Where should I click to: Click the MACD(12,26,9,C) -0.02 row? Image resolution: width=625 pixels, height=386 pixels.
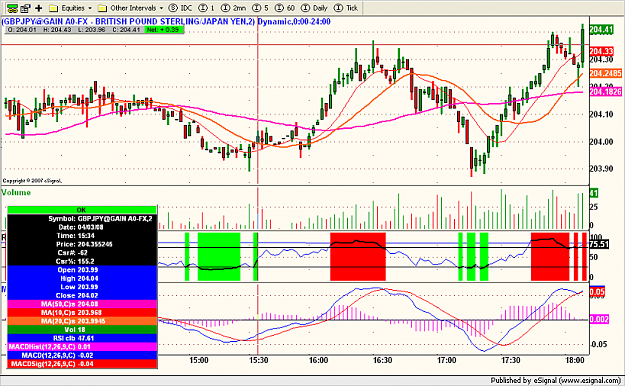click(x=82, y=355)
